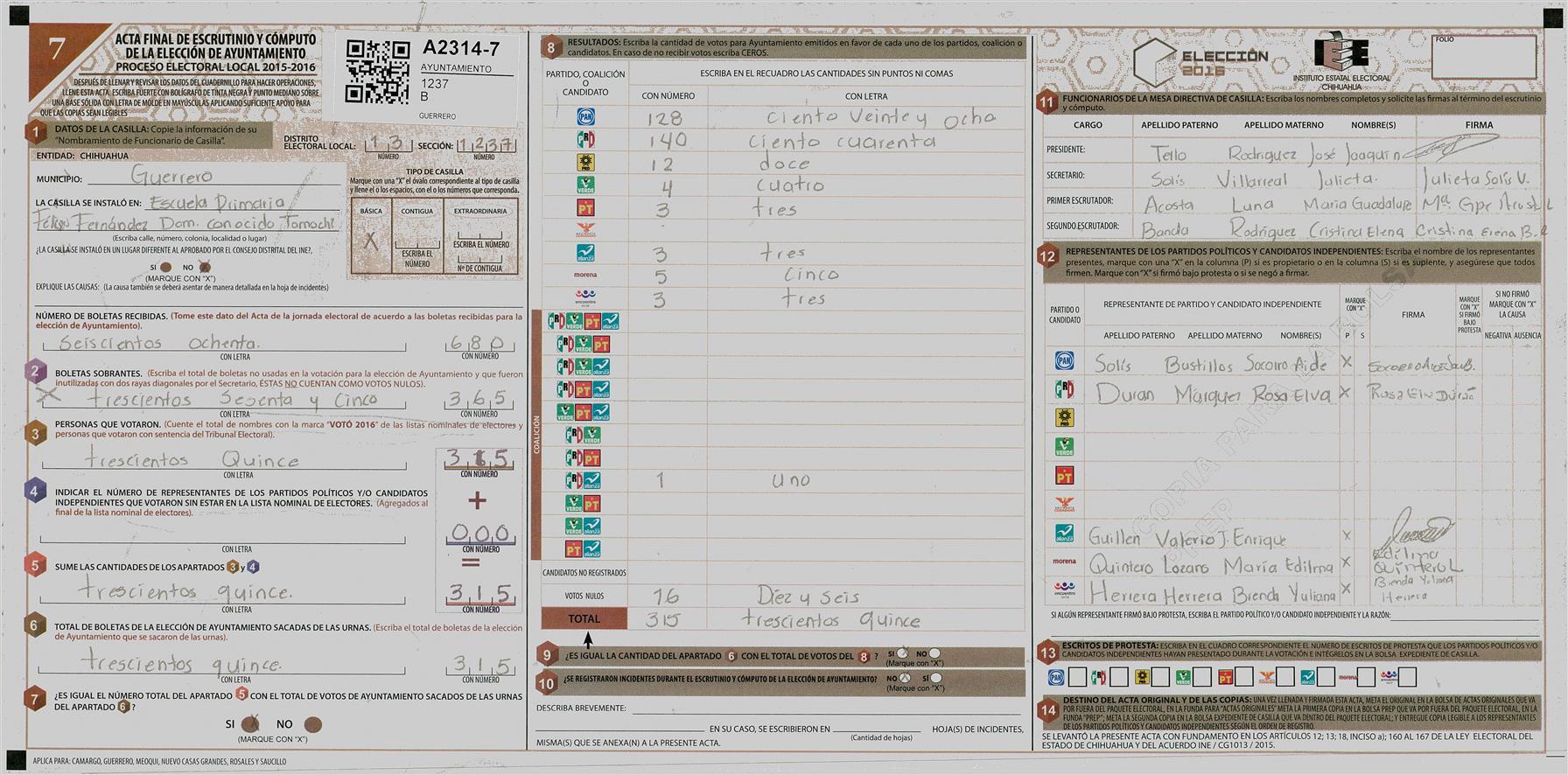
Task: Click the Votos Nulos number cell showing 16
Action: (665, 597)
